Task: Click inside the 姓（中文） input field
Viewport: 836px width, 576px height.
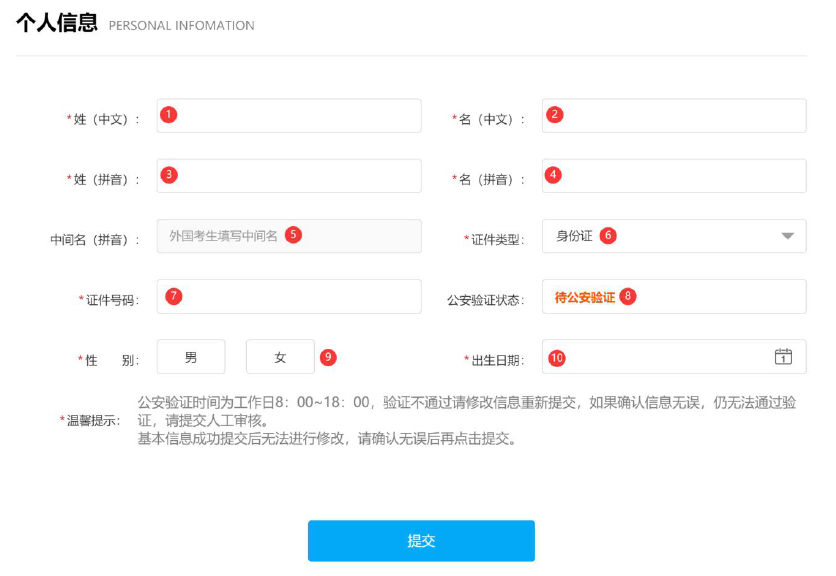Action: click(288, 114)
